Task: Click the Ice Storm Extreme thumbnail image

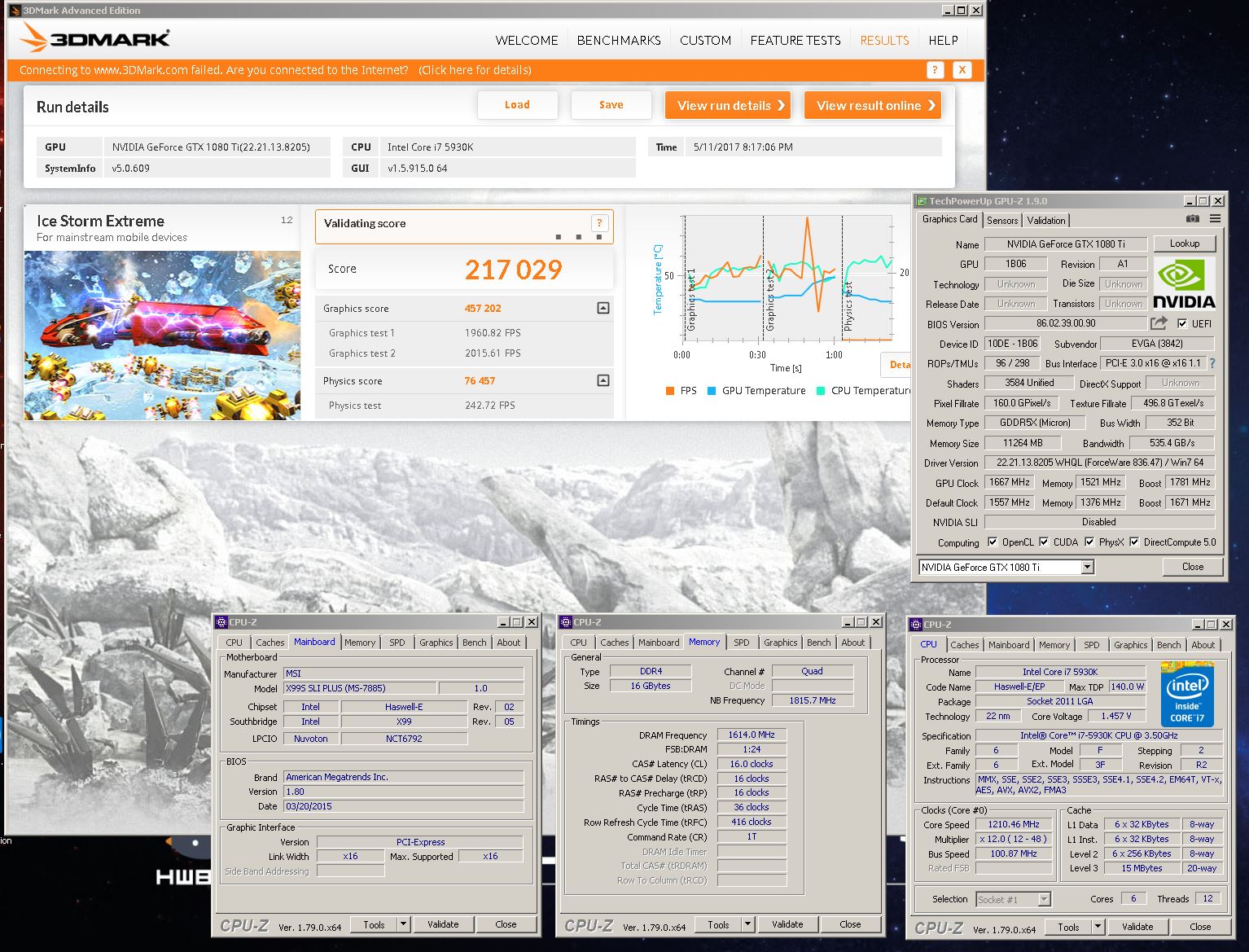Action: click(162, 336)
